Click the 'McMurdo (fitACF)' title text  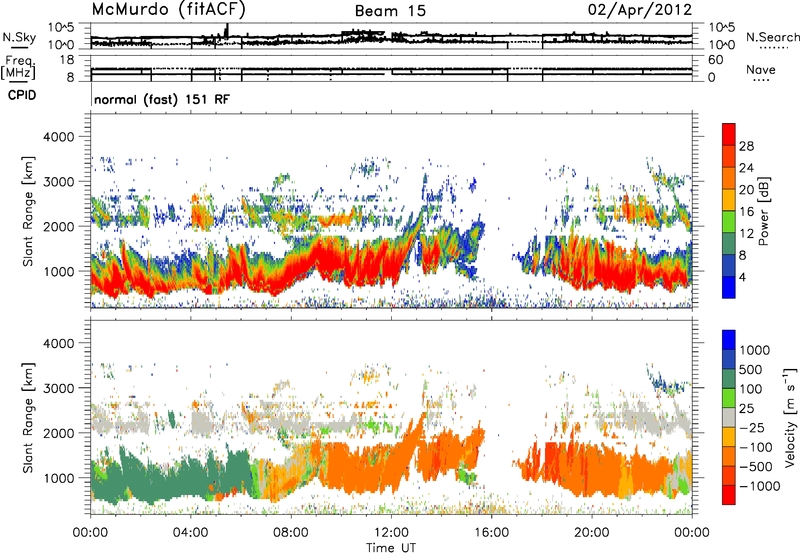(168, 10)
